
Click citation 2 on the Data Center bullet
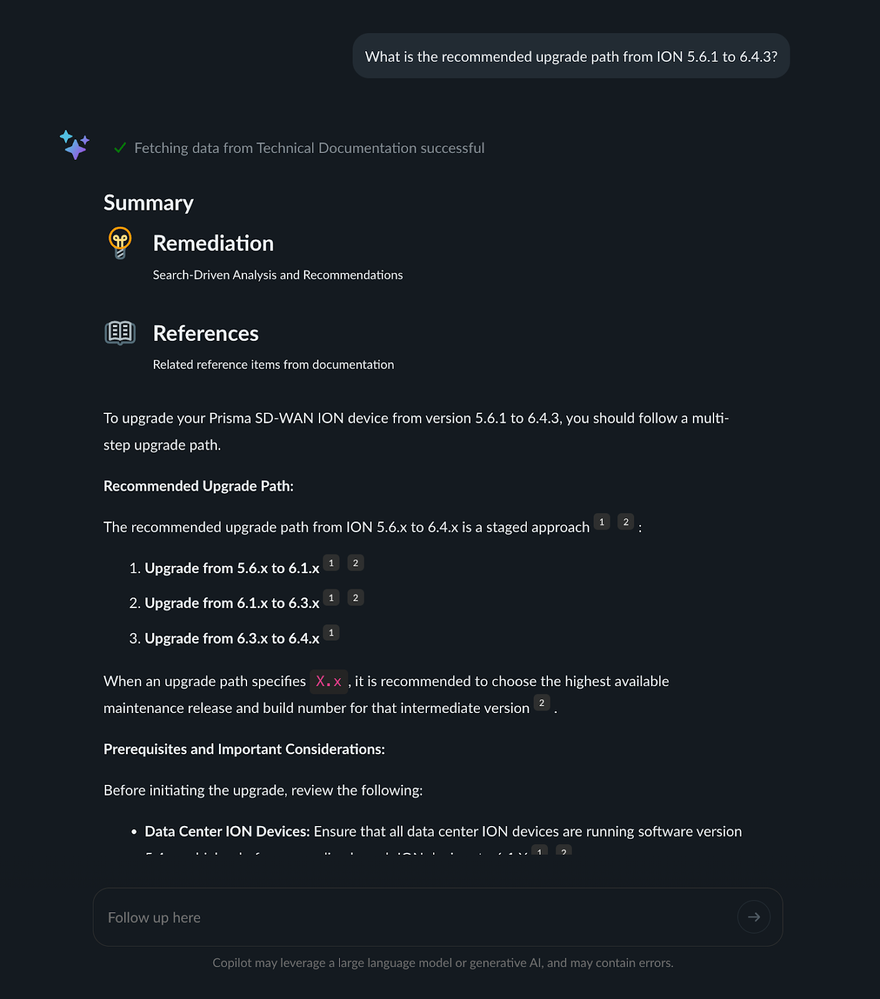pyautogui.click(x=563, y=851)
